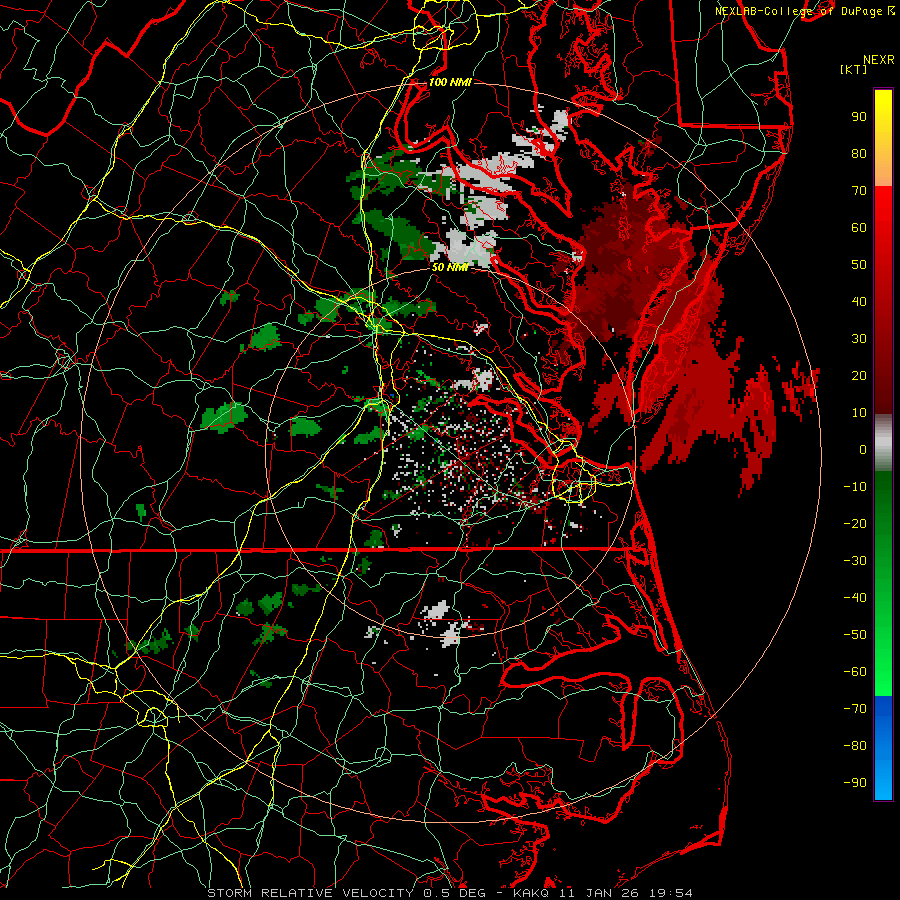The height and width of the screenshot is (900, 900).
Task: Click the 100 NMI range ring label
Action: (450, 82)
